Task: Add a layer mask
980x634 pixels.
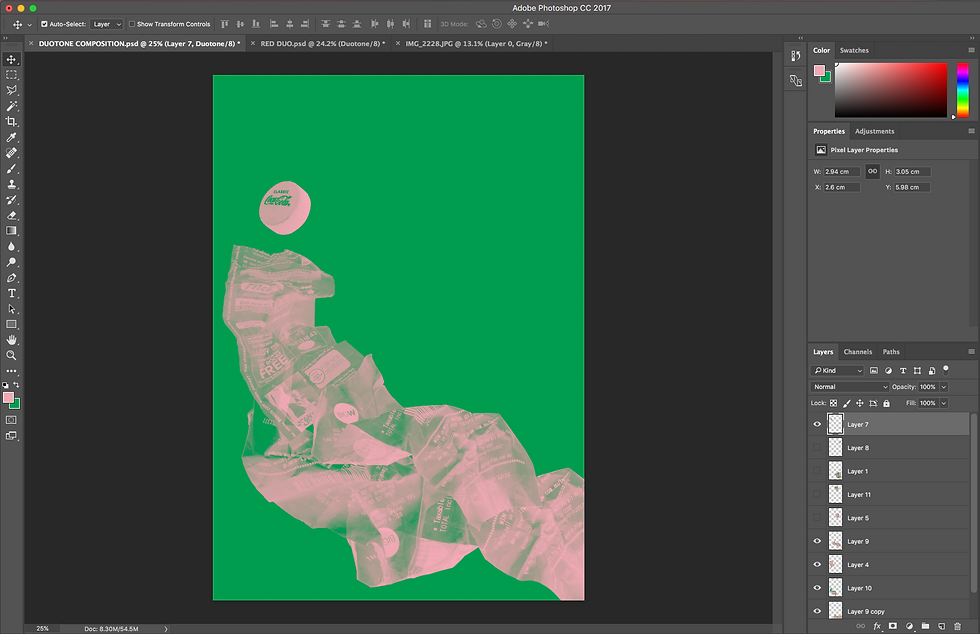Action: (892, 626)
